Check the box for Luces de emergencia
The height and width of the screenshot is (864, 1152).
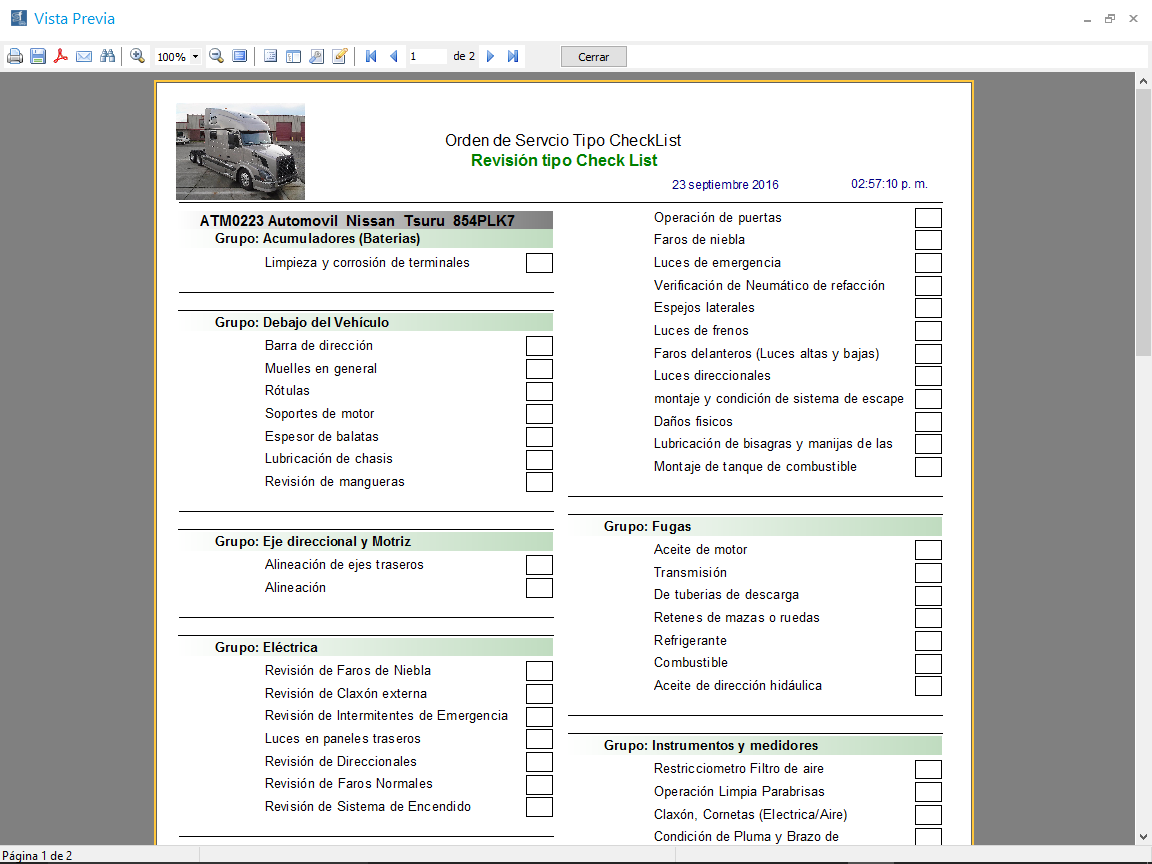point(928,263)
